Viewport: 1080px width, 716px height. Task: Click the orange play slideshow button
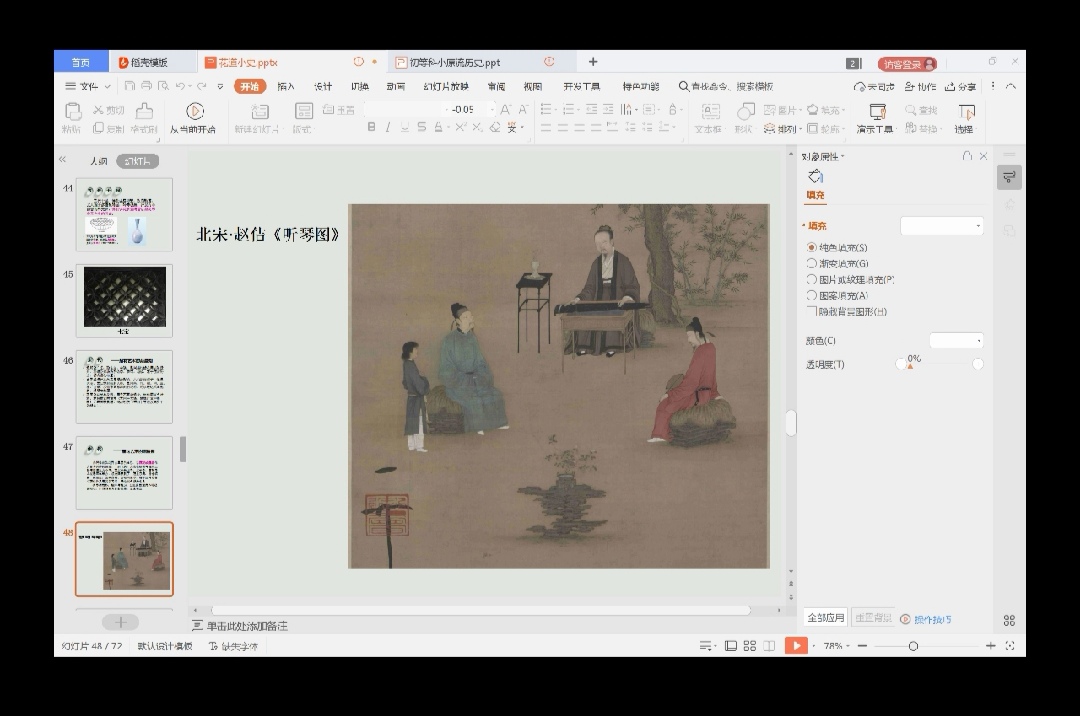796,646
